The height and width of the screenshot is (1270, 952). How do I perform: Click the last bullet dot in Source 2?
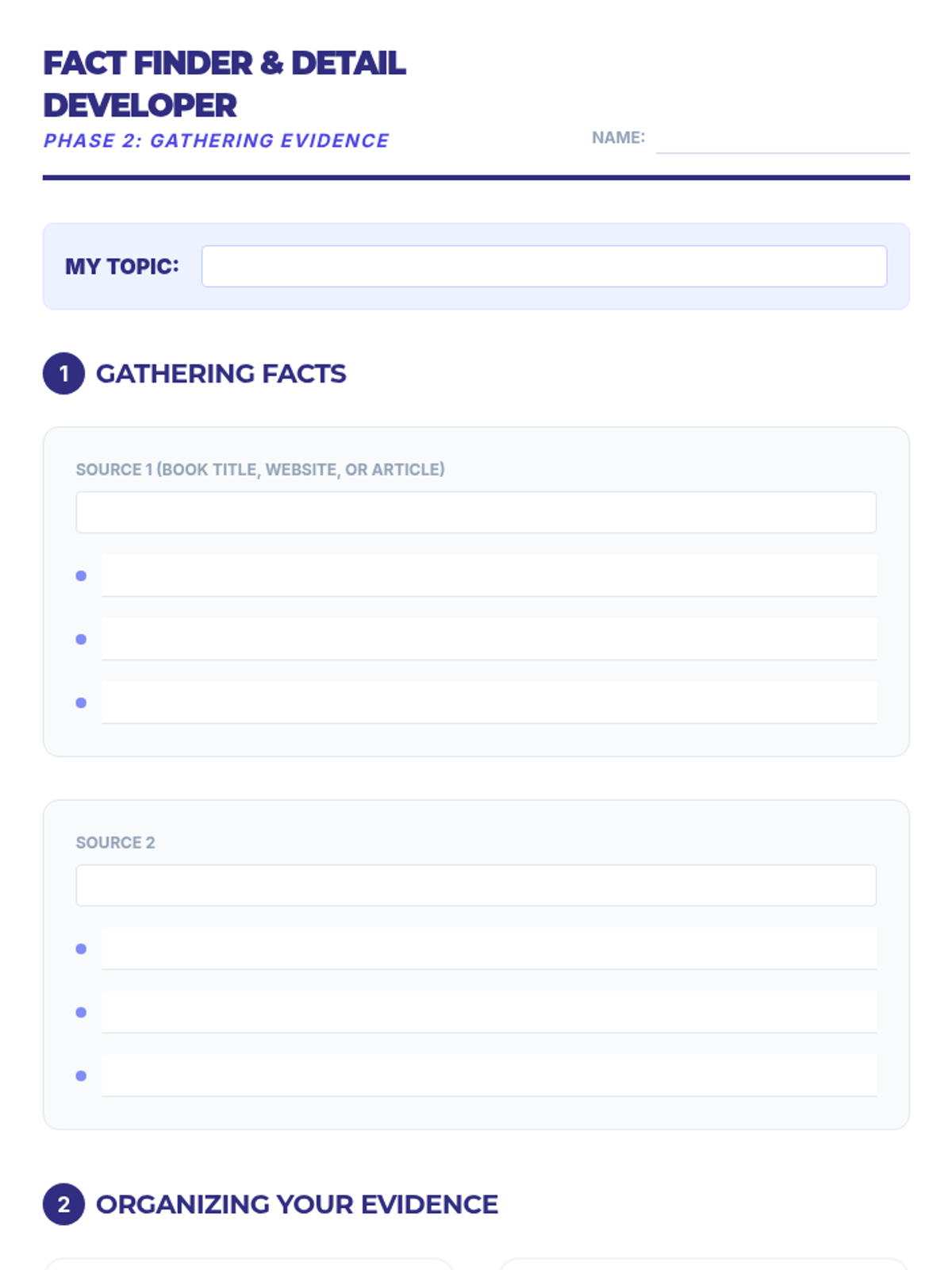click(81, 1076)
